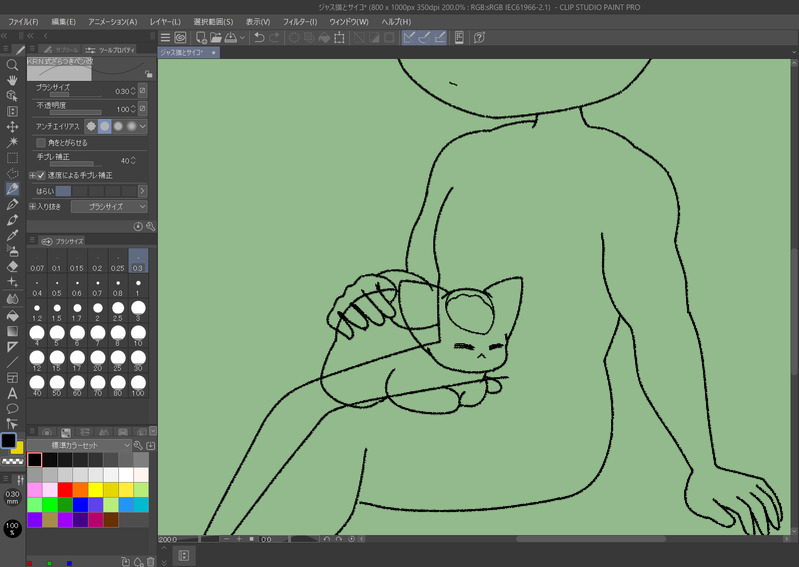Toggle 速度による手ブレ補正 checkbox
This screenshot has height=567, width=799.
[x=41, y=175]
